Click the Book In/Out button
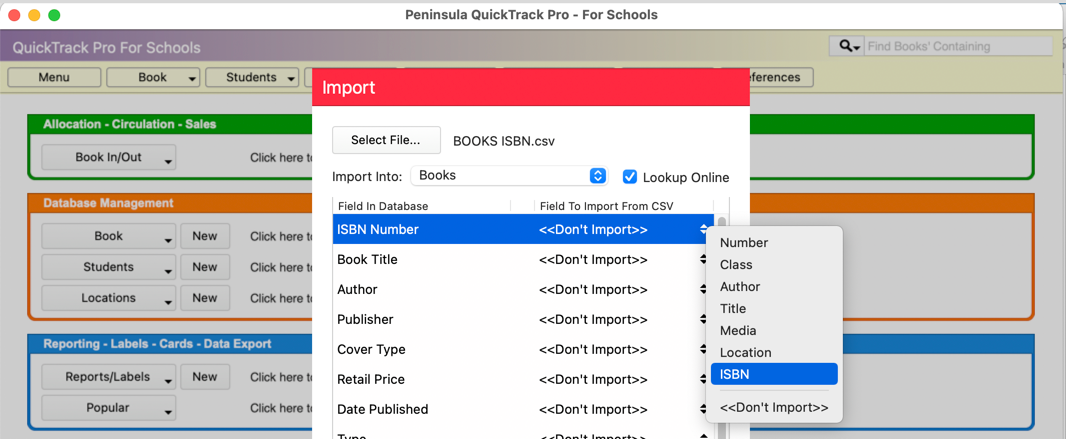 [109, 157]
